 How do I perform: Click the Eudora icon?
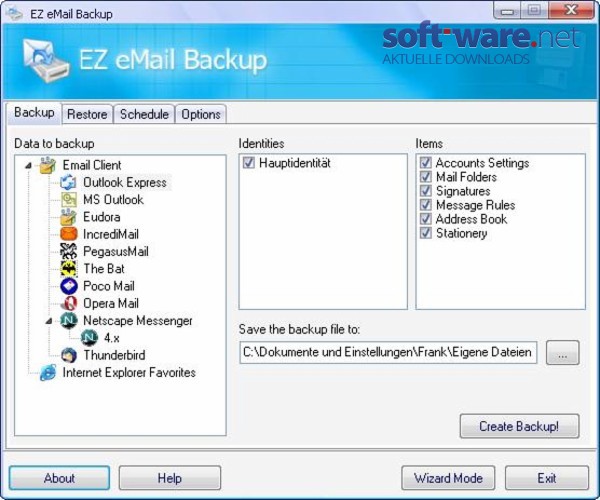click(x=68, y=217)
